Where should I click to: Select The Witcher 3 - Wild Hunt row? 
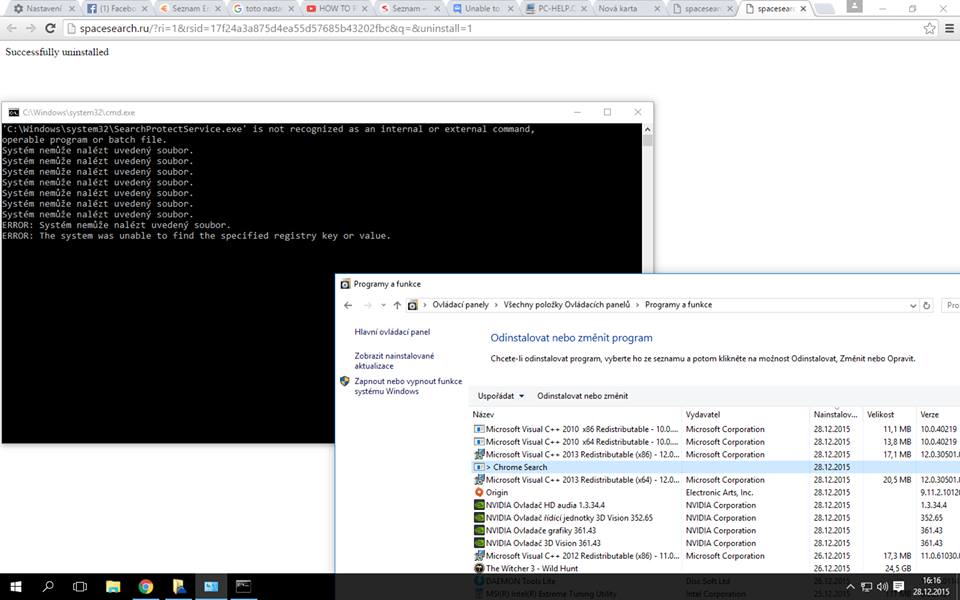pos(714,568)
